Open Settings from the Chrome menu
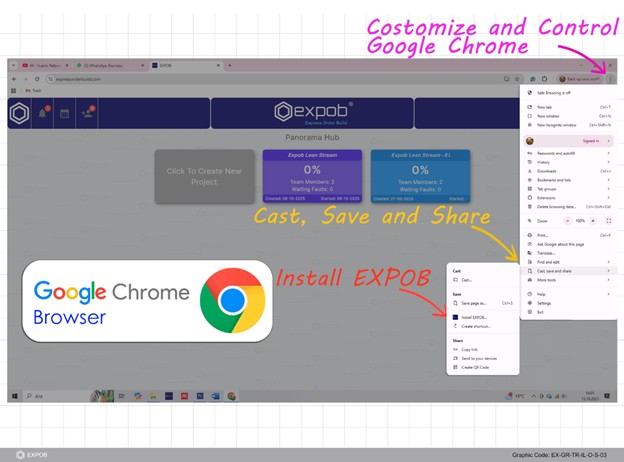The height and width of the screenshot is (462, 624). click(x=547, y=303)
